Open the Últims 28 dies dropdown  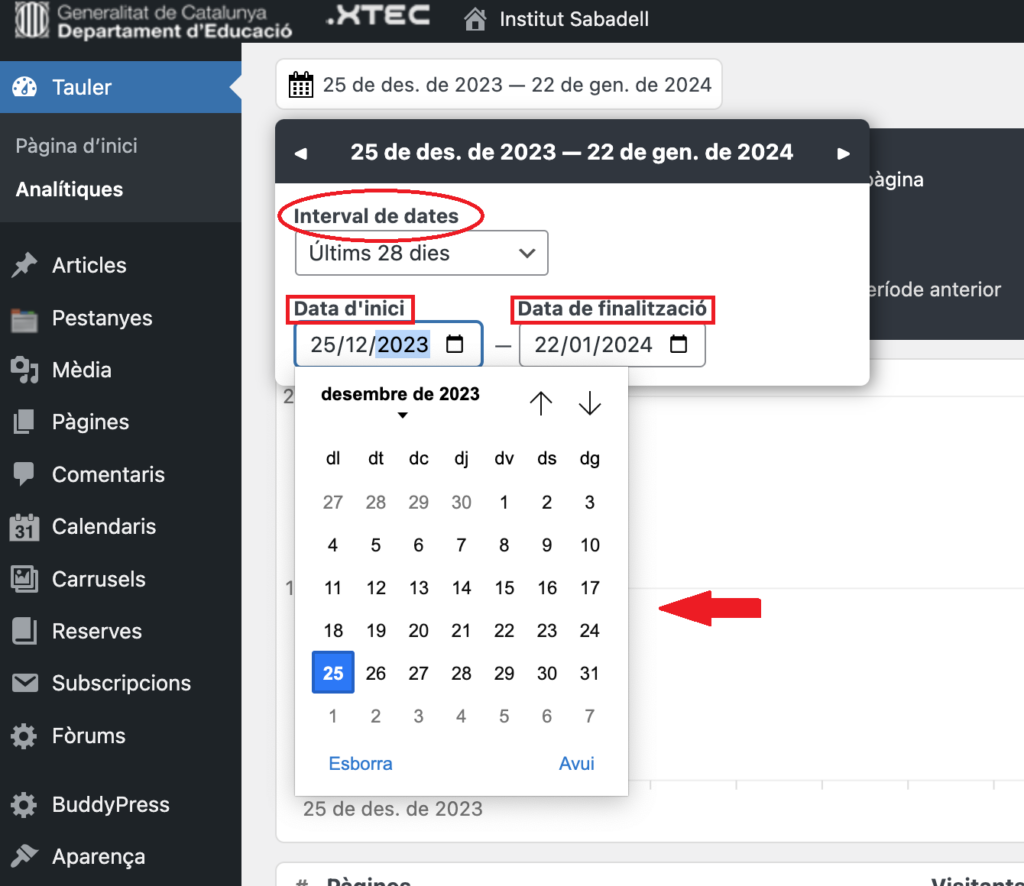pos(421,253)
